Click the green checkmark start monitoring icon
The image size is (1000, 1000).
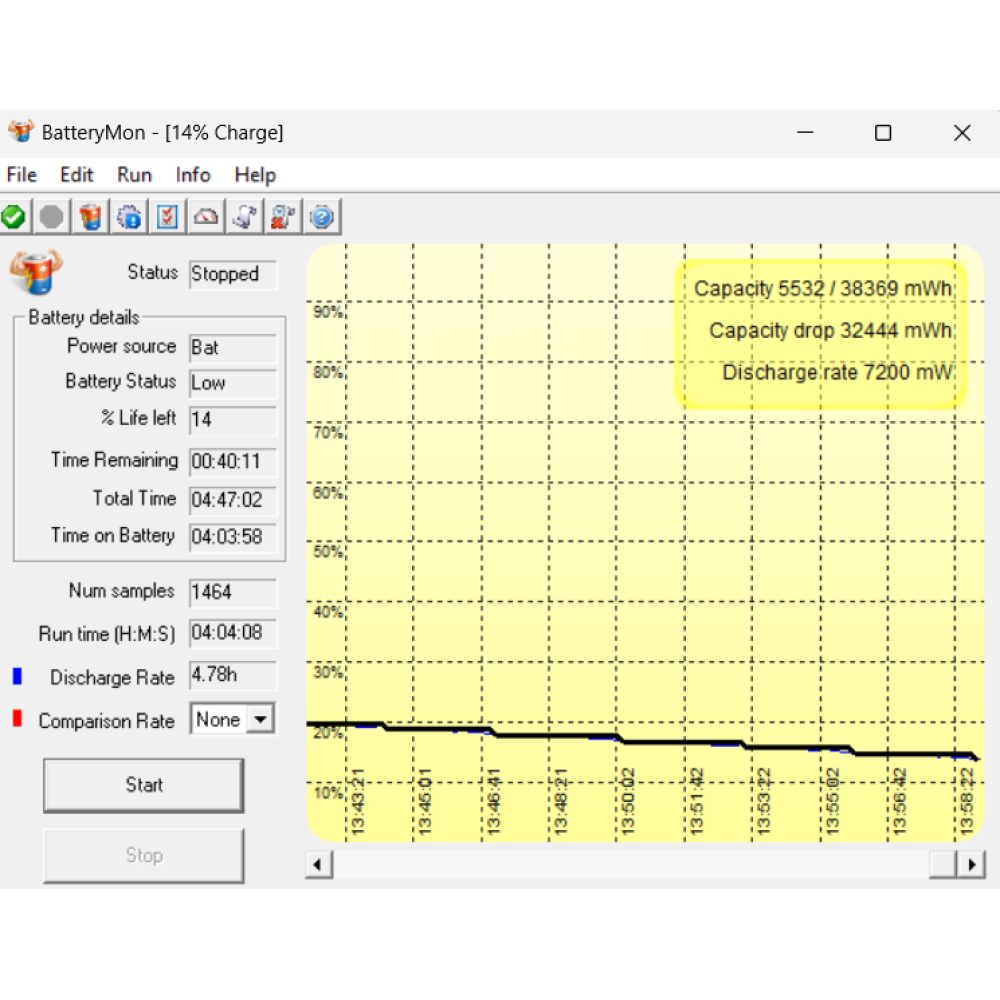(x=14, y=216)
